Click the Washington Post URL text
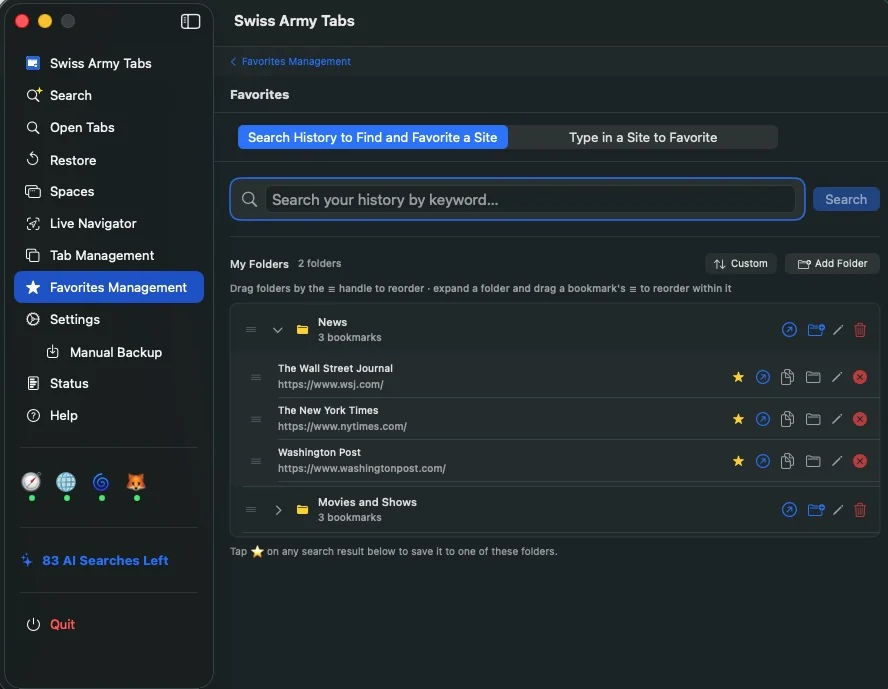Screen dimensions: 888x689 361,469
